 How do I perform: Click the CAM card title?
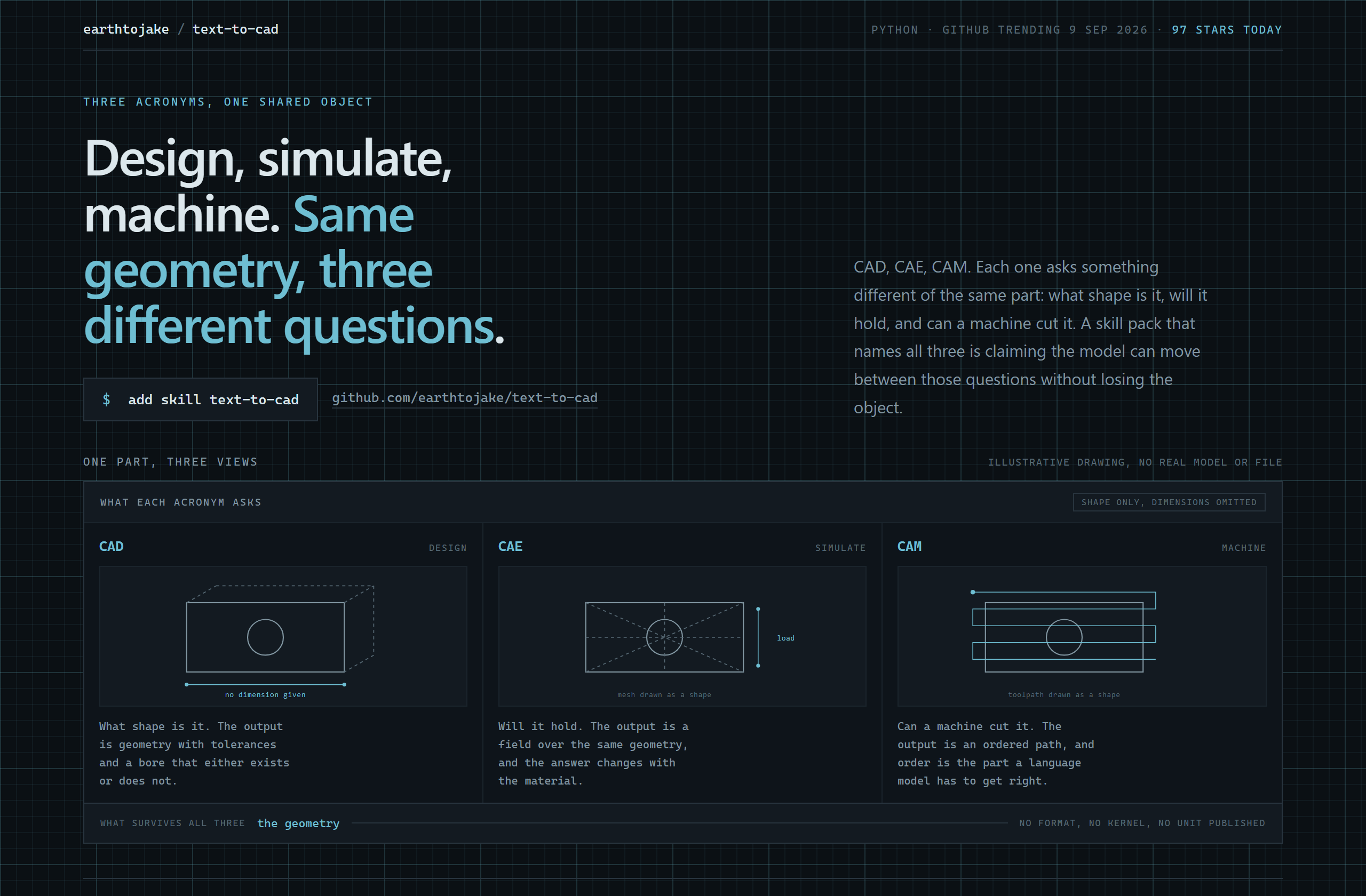pos(910,547)
